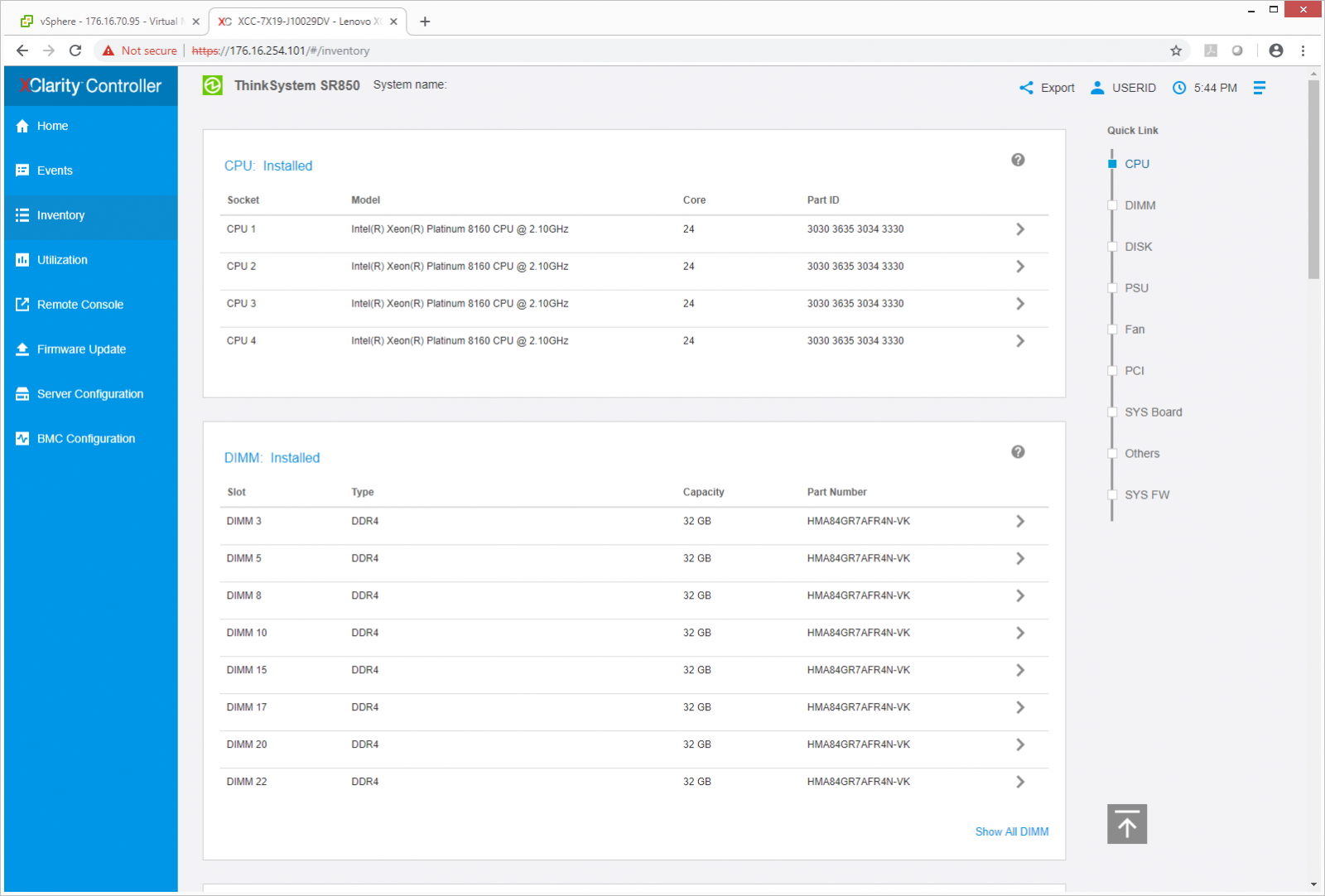Bookmark page with the star icon
This screenshot has width=1325, height=896.
[x=1175, y=51]
